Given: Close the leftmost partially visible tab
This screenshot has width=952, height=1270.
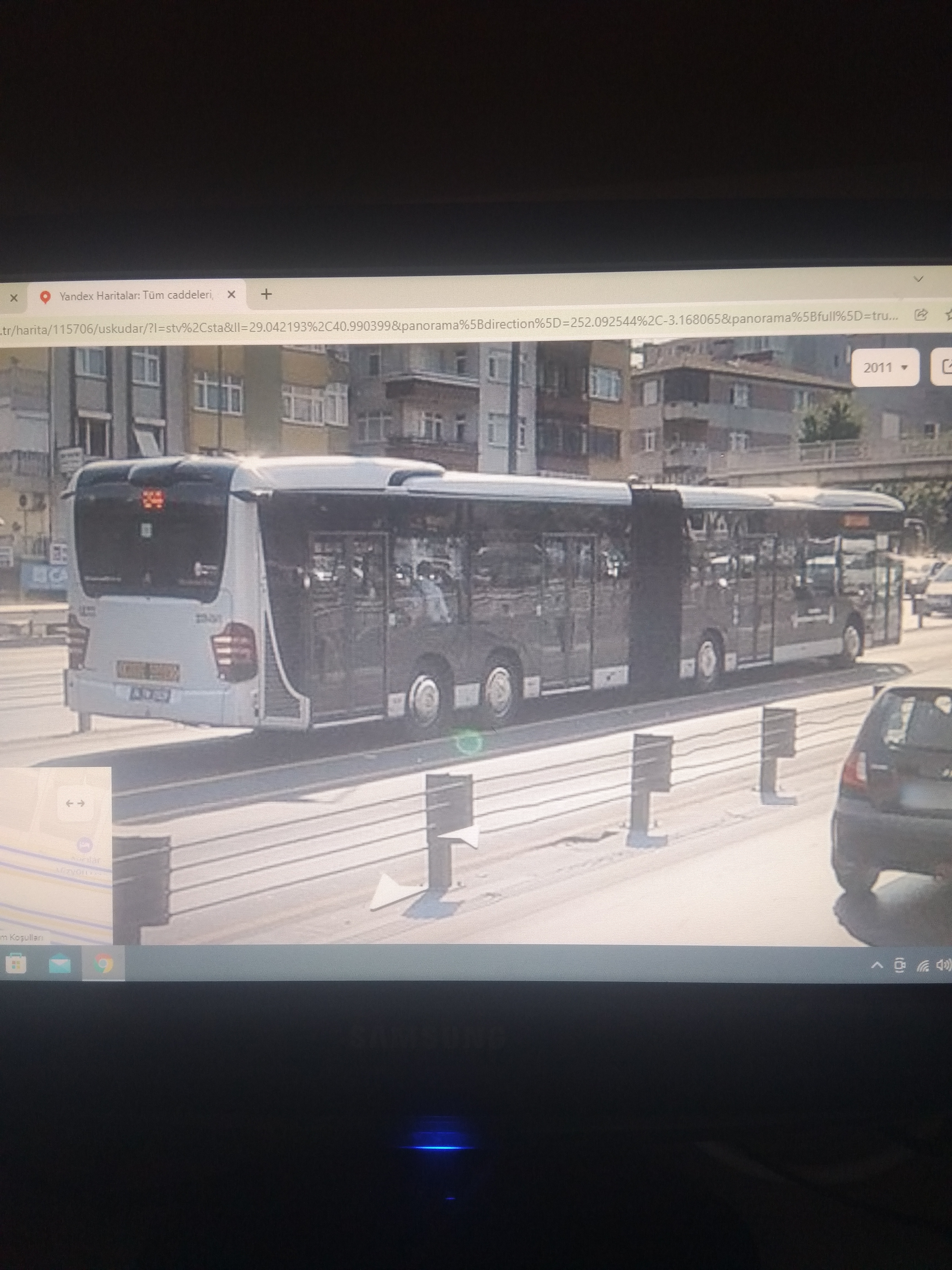Looking at the screenshot, I should [14, 297].
